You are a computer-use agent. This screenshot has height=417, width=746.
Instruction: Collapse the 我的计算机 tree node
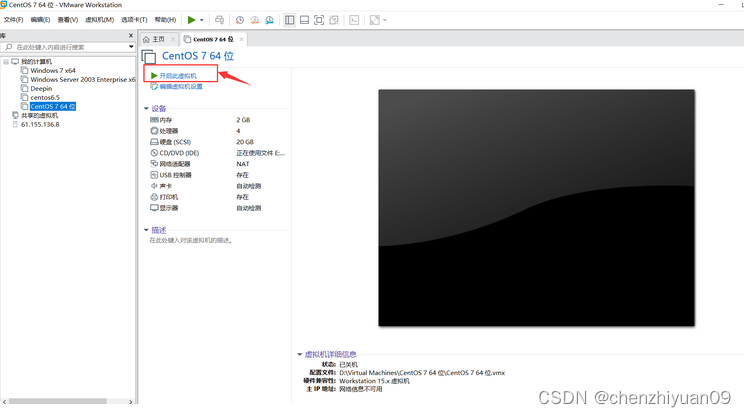pos(6,62)
